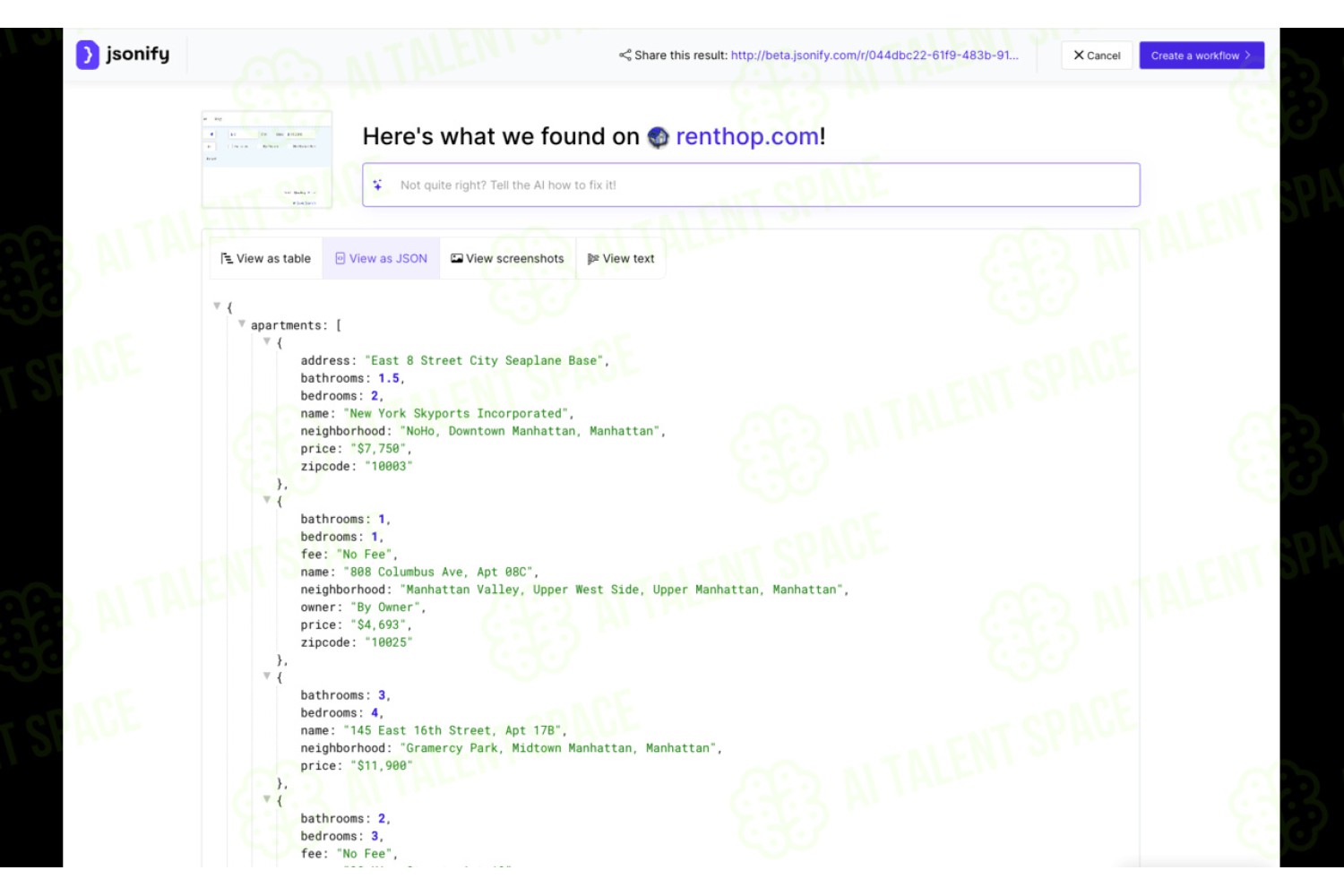This screenshot has width=1344, height=896.
Task: Click the share icon beside the result link
Action: click(x=625, y=56)
